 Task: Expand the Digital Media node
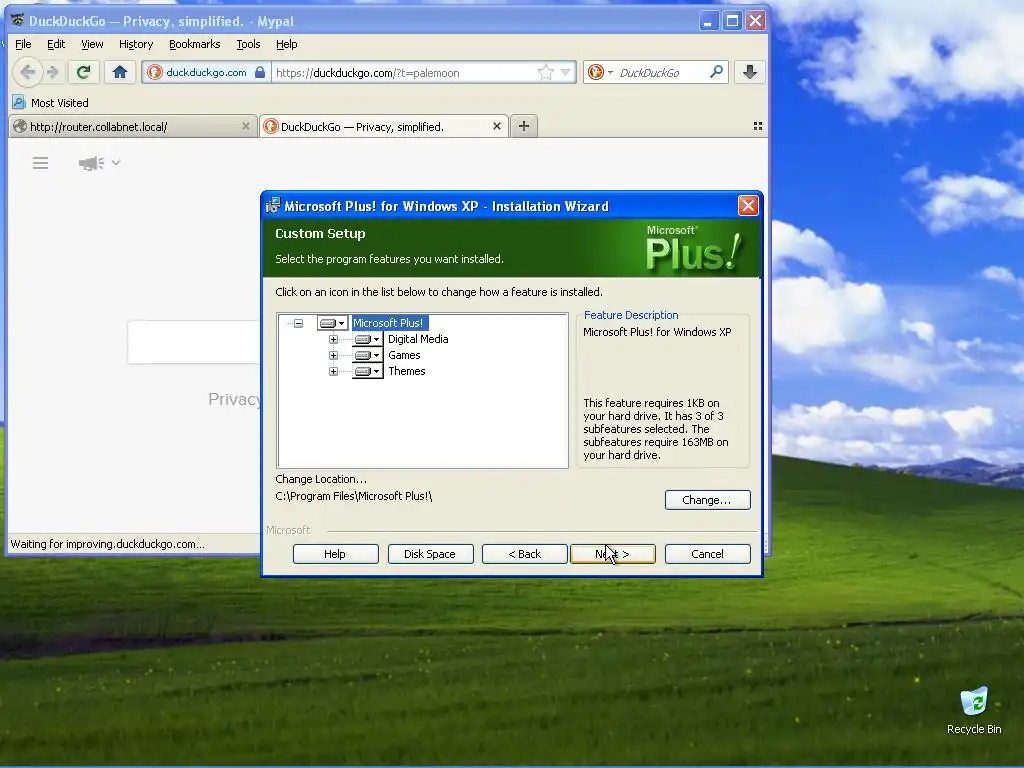[333, 340]
